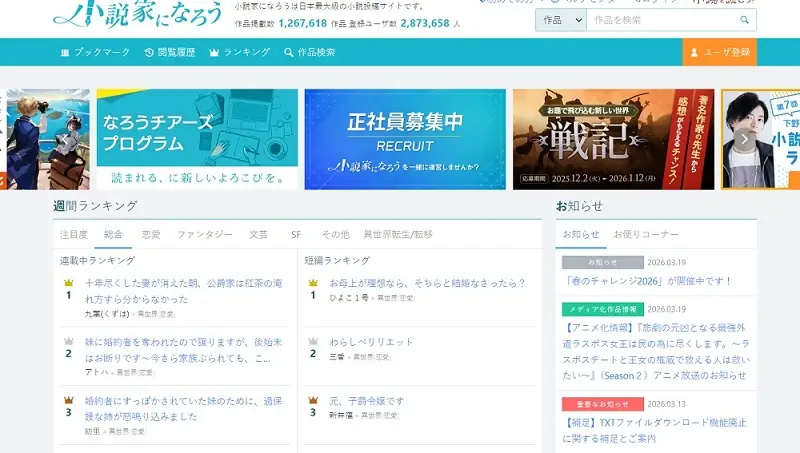Click the bronze crown of short-story rank 3
Screen dimensions: 800x453
point(313,400)
